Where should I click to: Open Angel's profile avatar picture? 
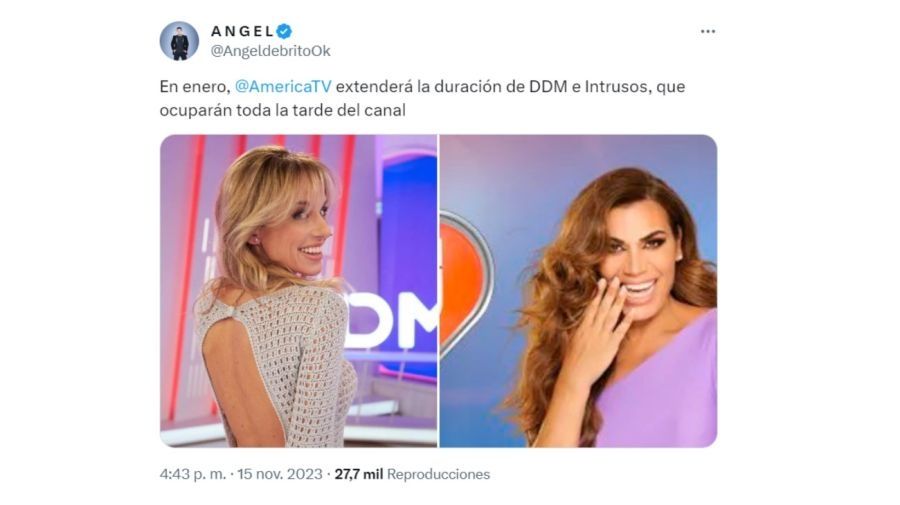pos(179,41)
